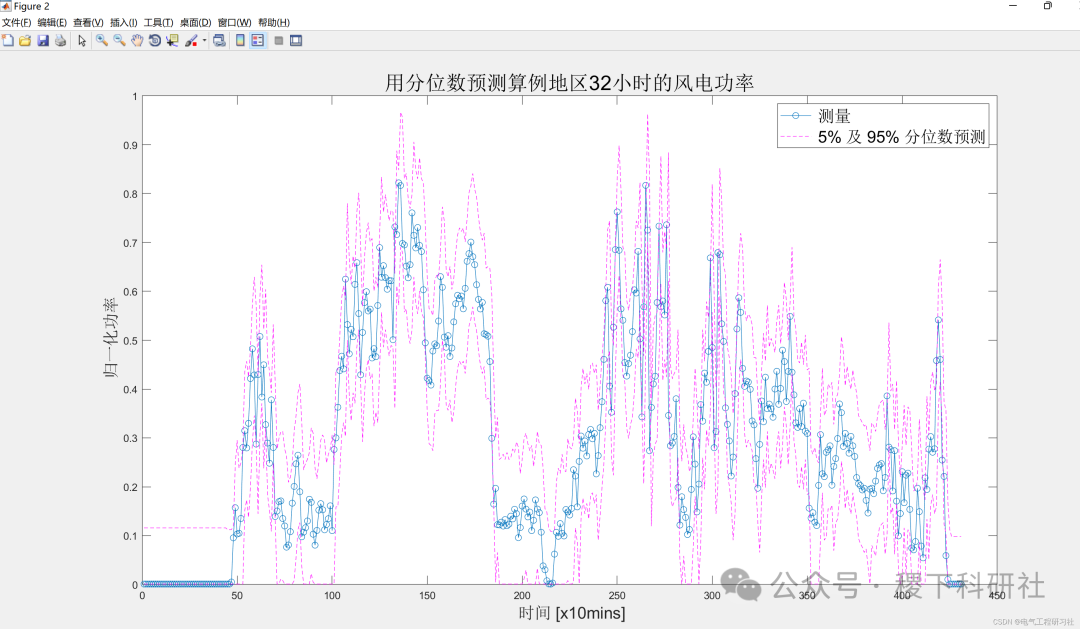Click the x-axis label 时间 [x10mins]
Image resolution: width=1080 pixels, height=629 pixels.
572,613
